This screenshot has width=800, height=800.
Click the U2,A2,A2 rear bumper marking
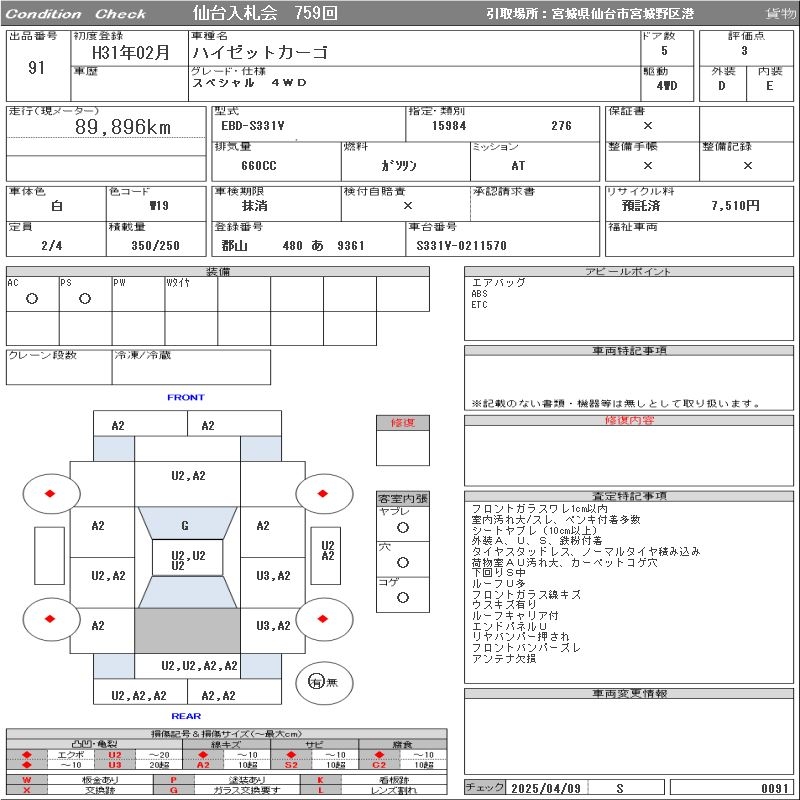(139, 696)
